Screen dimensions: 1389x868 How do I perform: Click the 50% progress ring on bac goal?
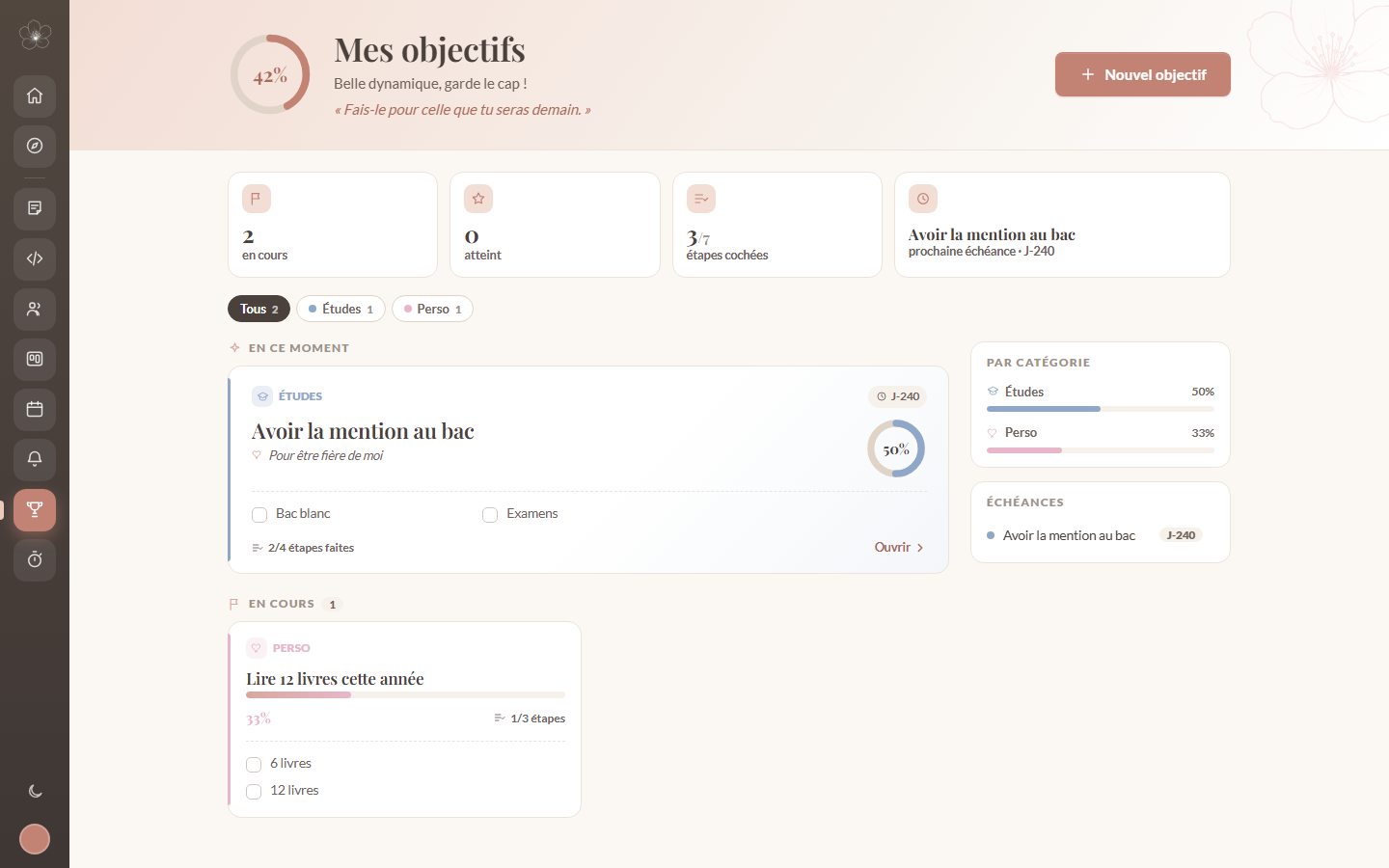pyautogui.click(x=896, y=448)
